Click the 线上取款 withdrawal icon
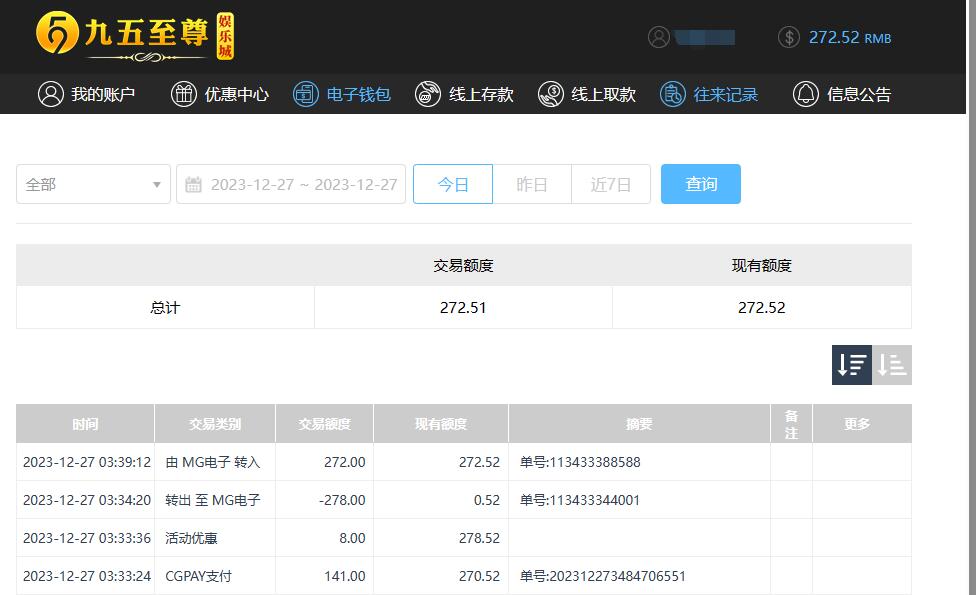976x595 pixels. [x=550, y=94]
